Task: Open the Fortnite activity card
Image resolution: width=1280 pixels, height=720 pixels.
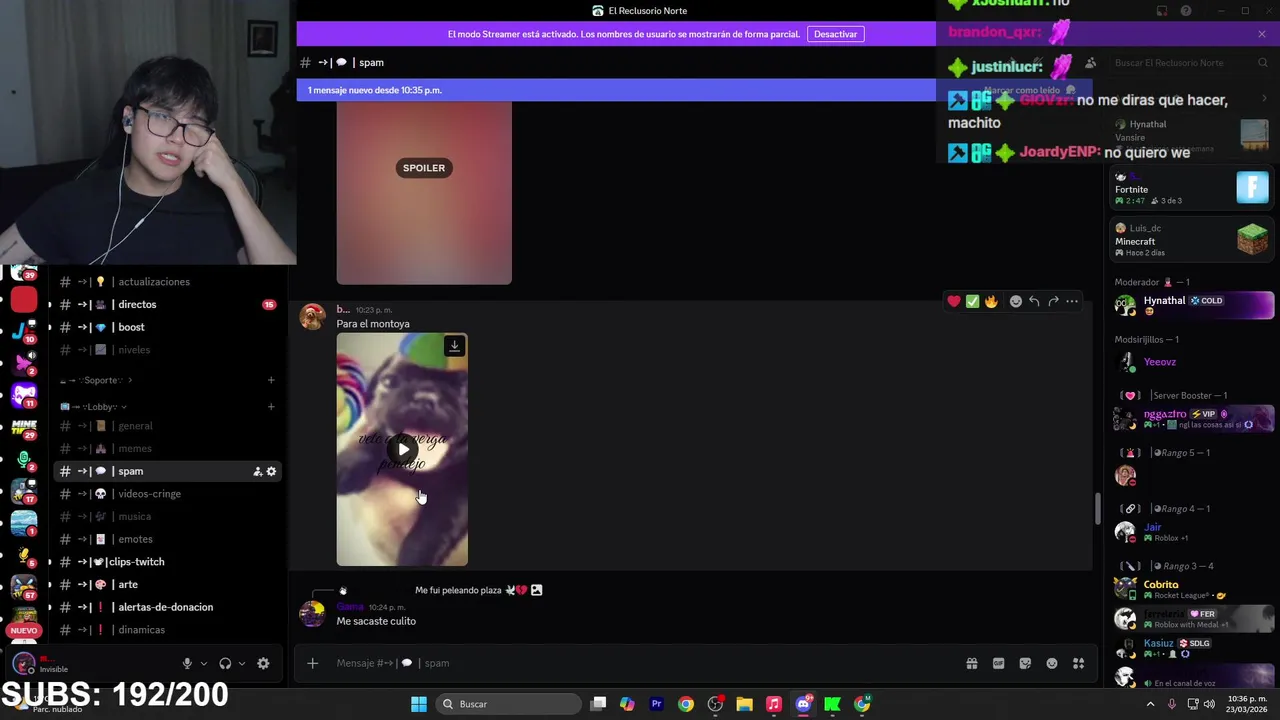Action: tap(1192, 188)
